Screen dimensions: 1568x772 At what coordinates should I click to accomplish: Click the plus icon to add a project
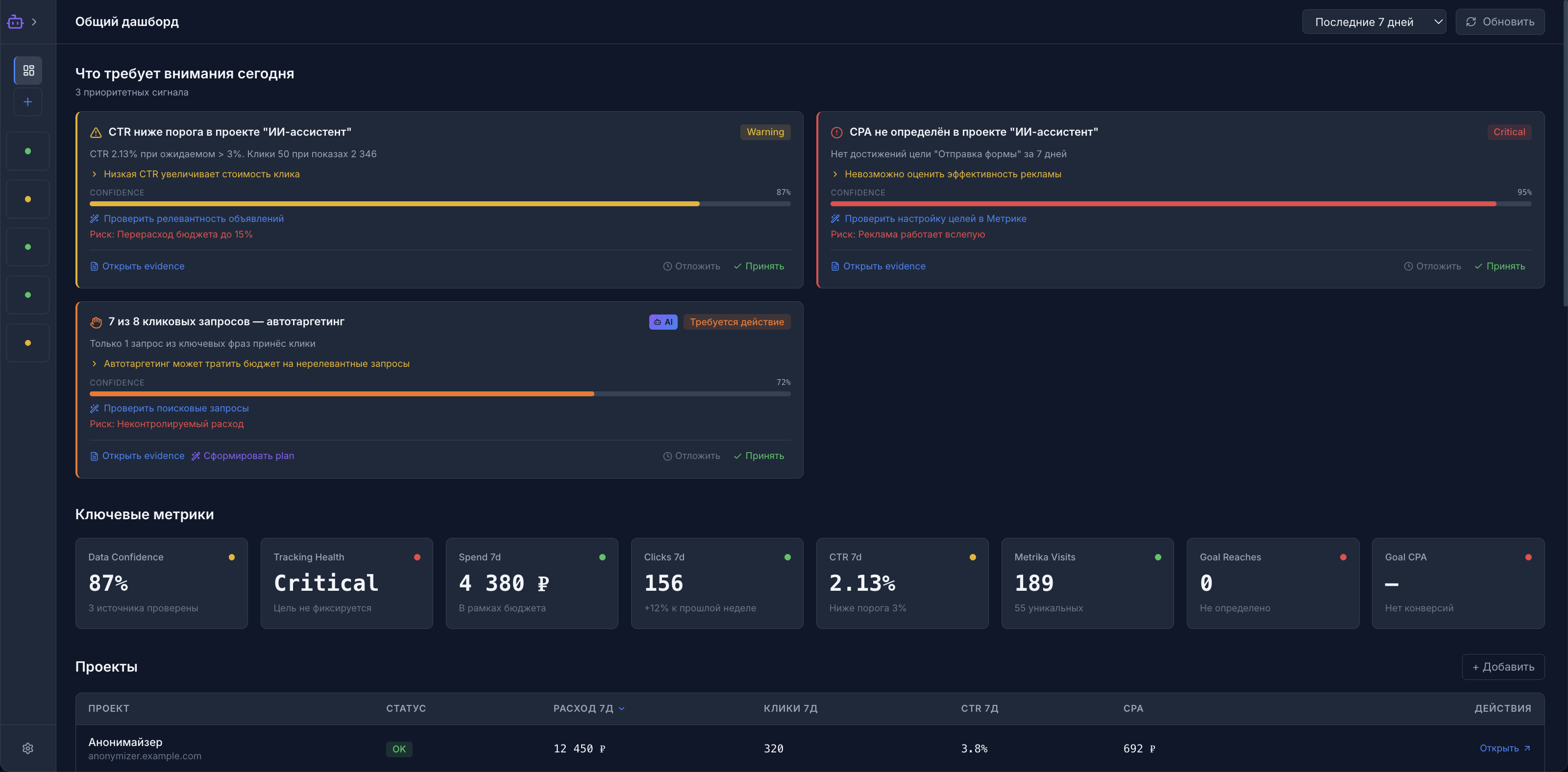click(x=28, y=101)
